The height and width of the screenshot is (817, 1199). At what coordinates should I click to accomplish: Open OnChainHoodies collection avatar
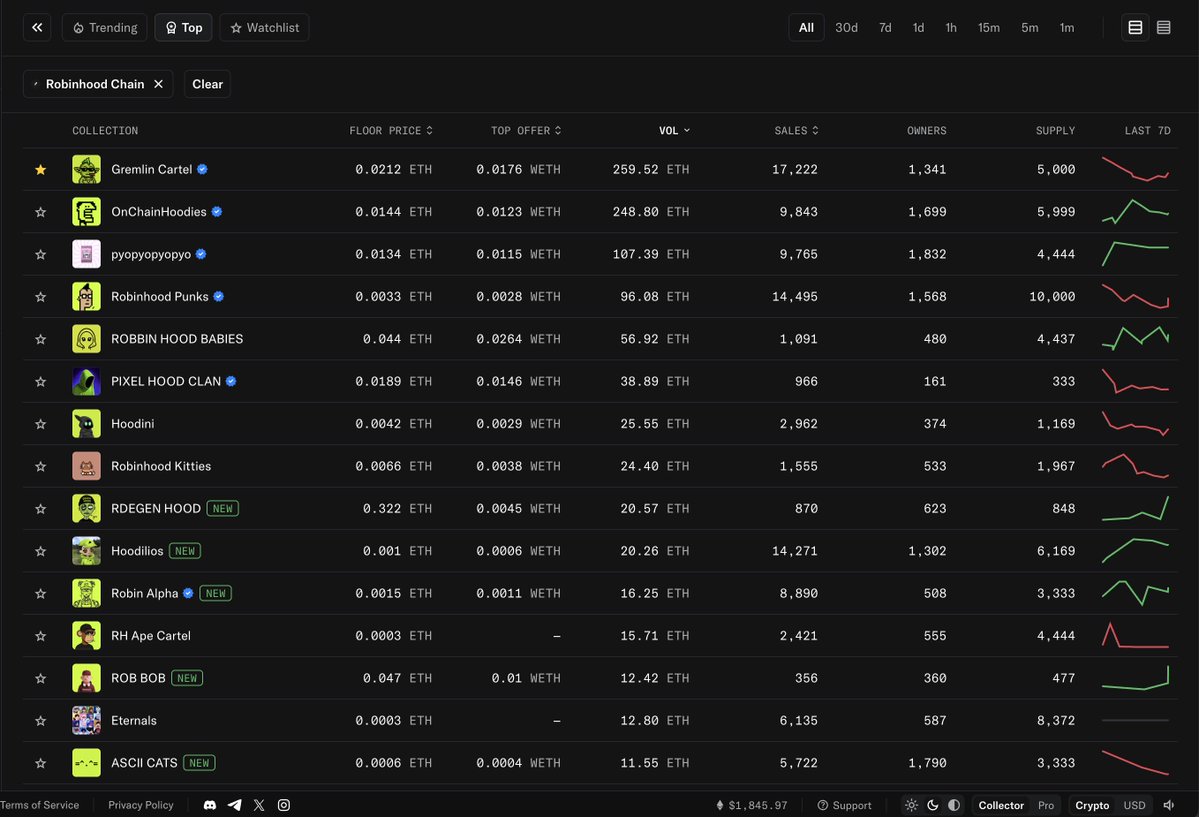click(86, 211)
